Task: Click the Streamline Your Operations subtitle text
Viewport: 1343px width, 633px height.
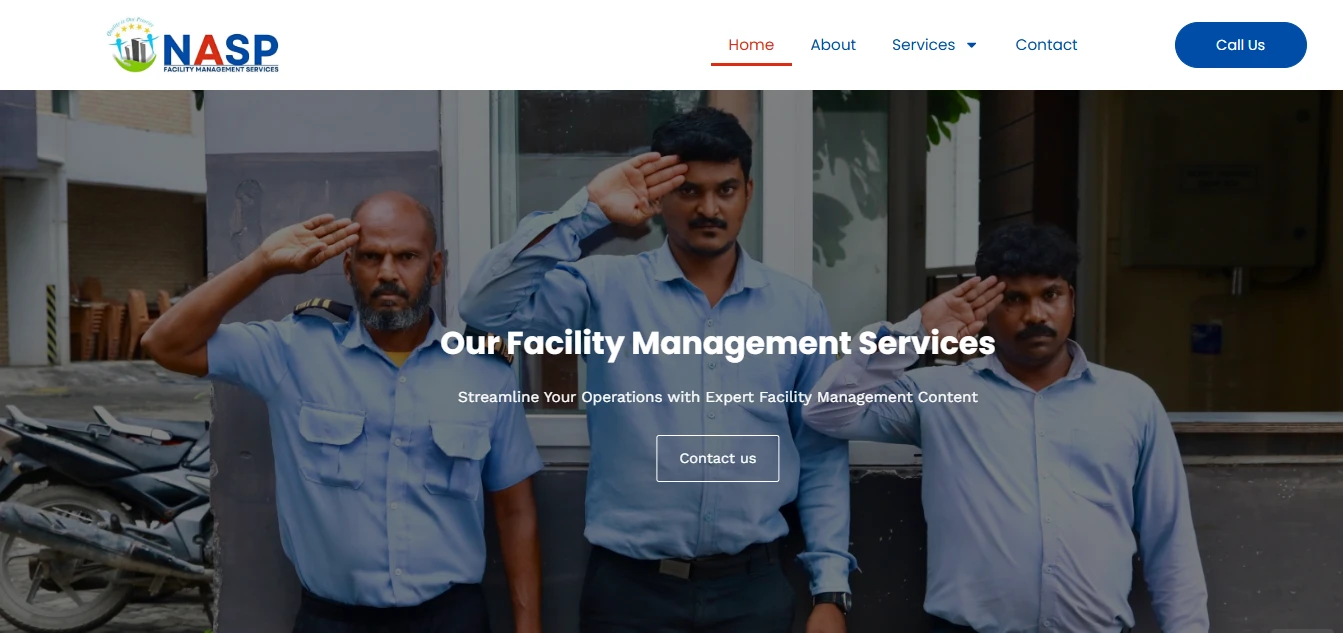Action: coord(717,397)
